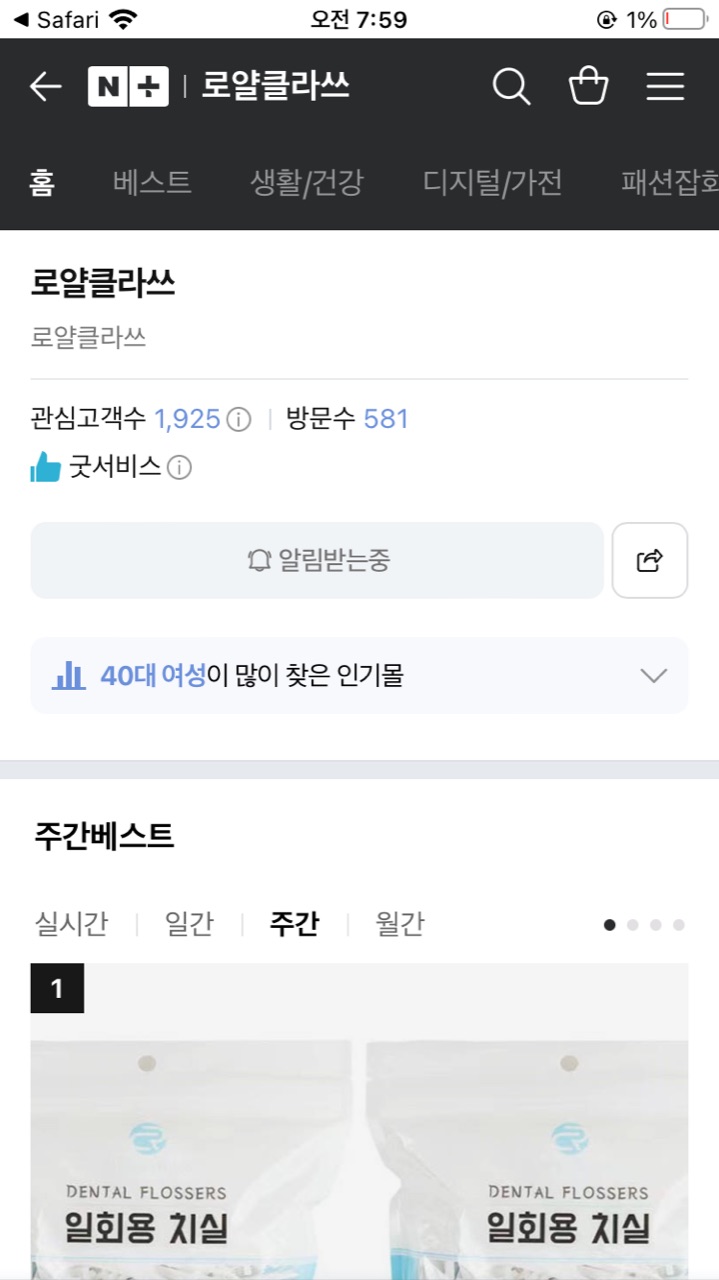Tap the 로얄클라쓰 store title in header
Screen dimensions: 719x1280
pyautogui.click(x=276, y=87)
